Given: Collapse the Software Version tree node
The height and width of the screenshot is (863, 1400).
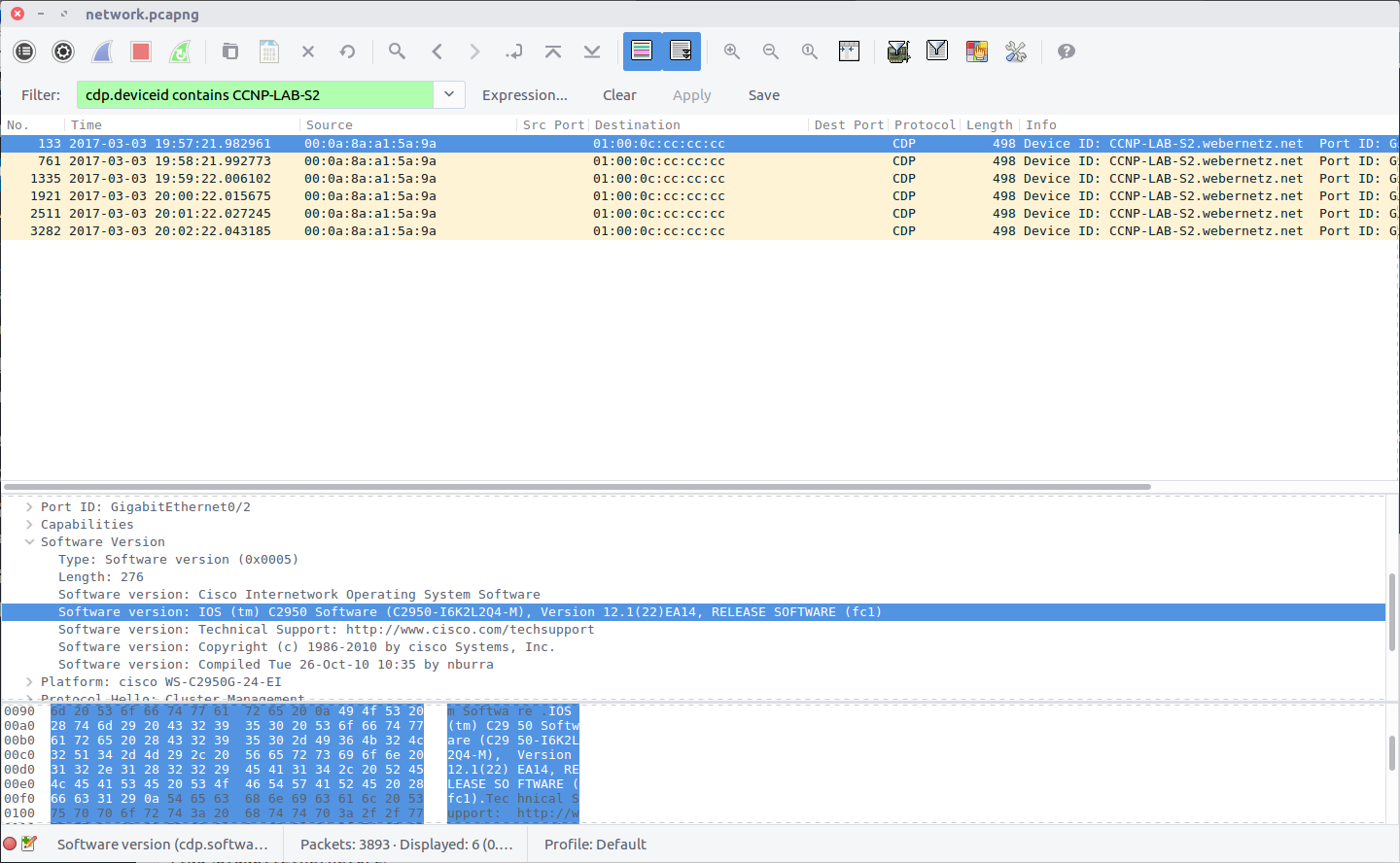Looking at the screenshot, I should (x=30, y=541).
